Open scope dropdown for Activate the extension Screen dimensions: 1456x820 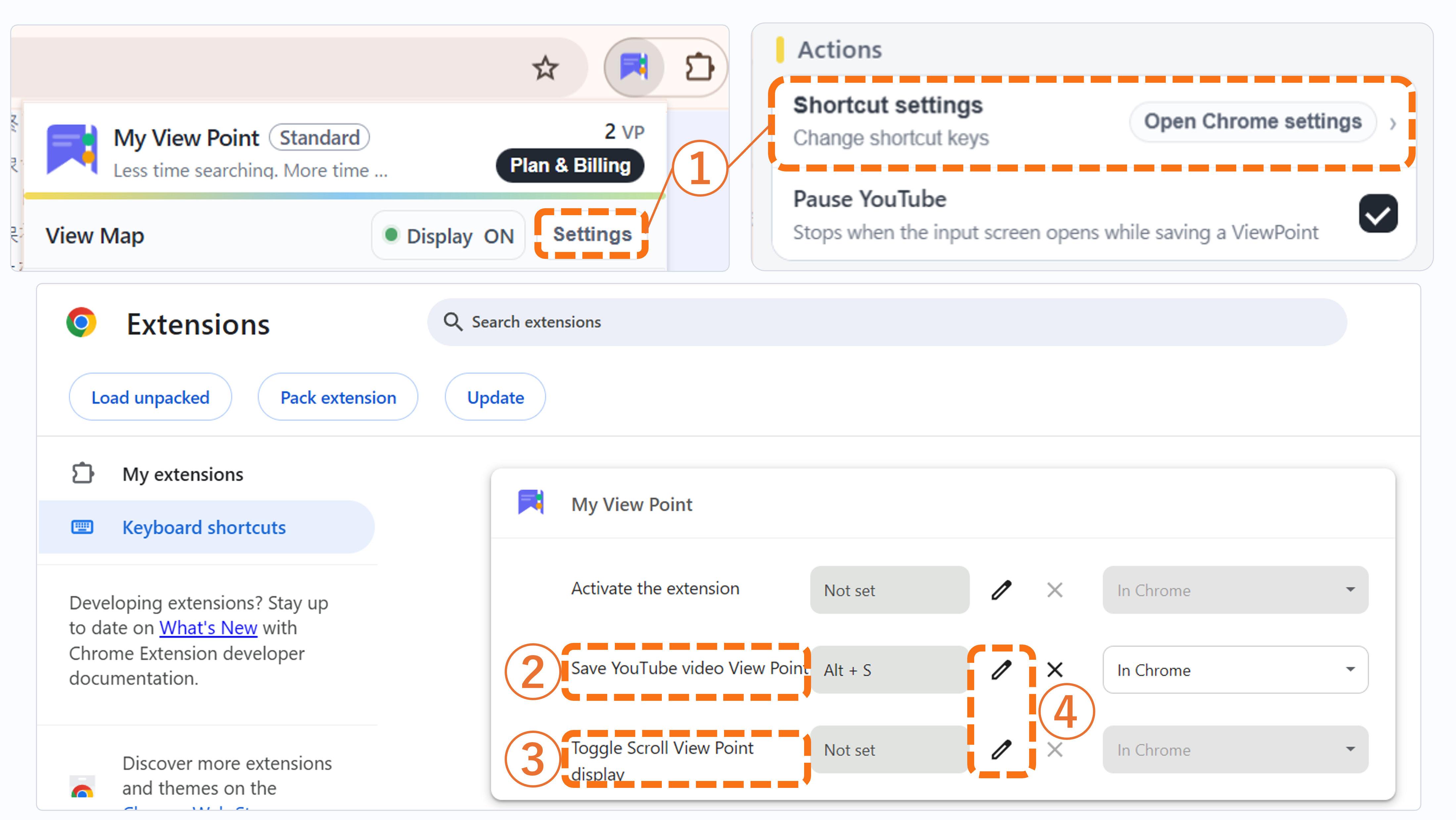tap(1236, 590)
